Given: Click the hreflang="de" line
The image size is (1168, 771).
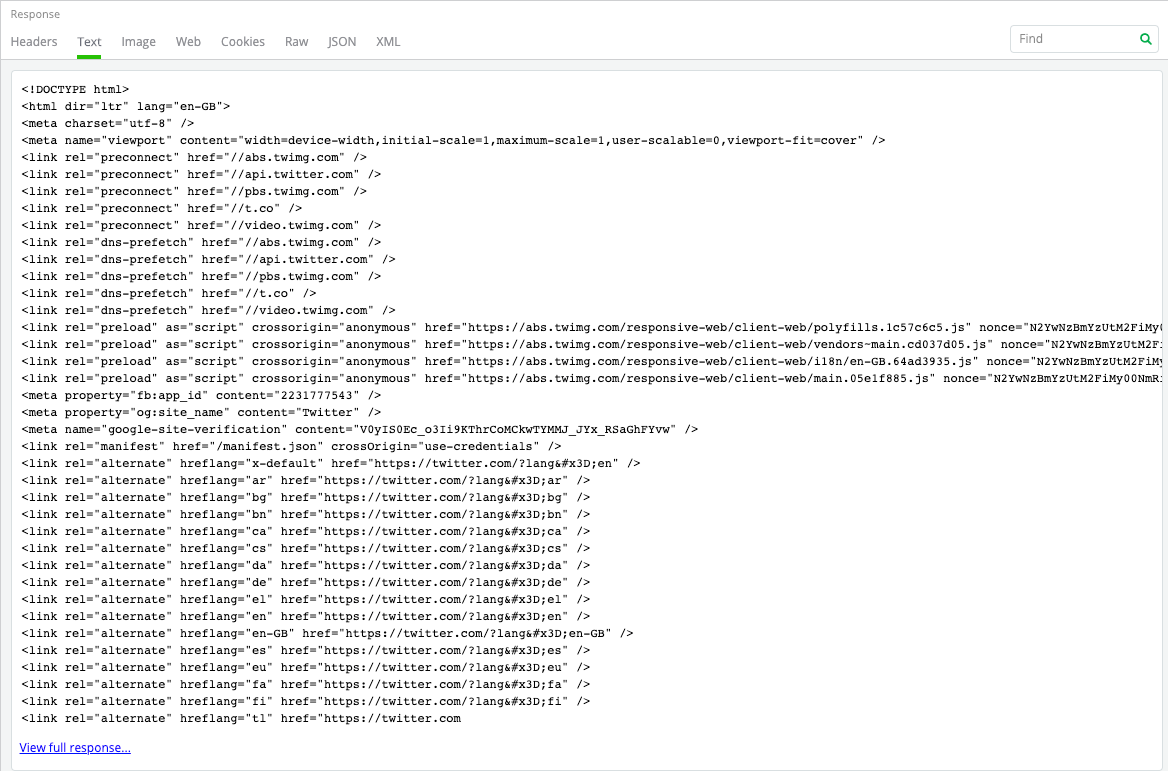Looking at the screenshot, I should coord(306,583).
